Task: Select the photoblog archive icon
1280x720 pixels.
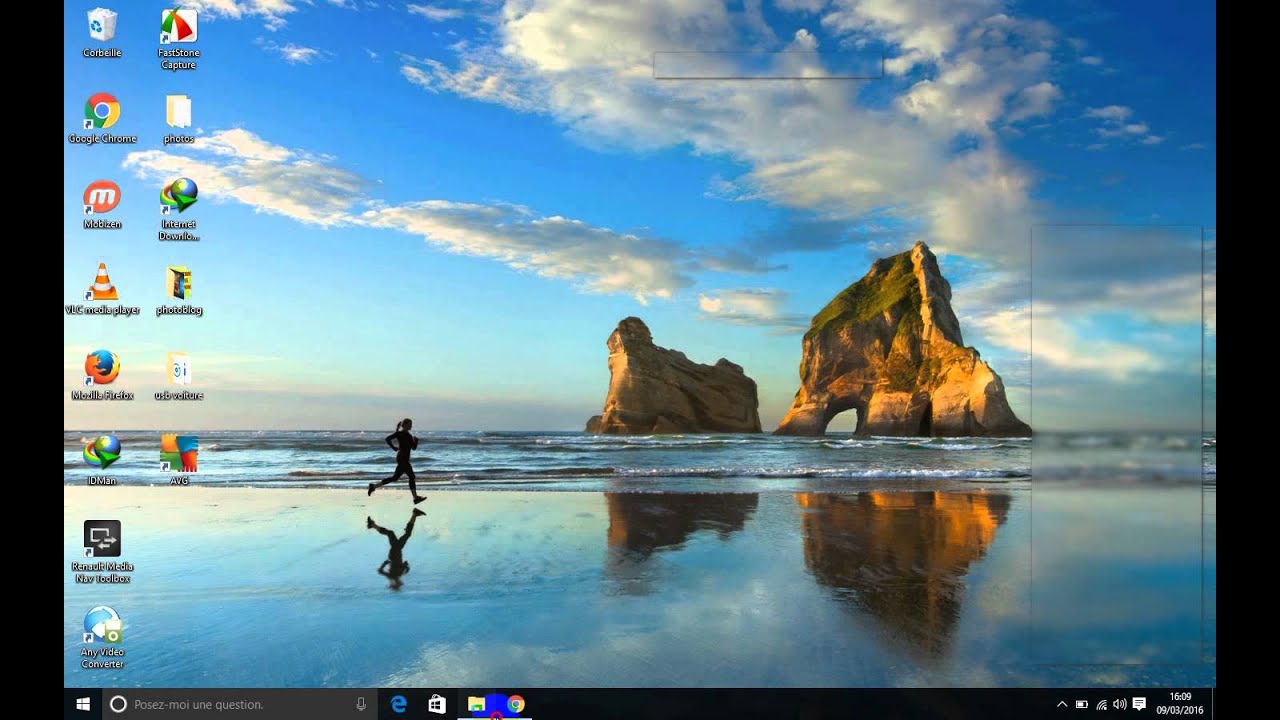Action: 178,290
